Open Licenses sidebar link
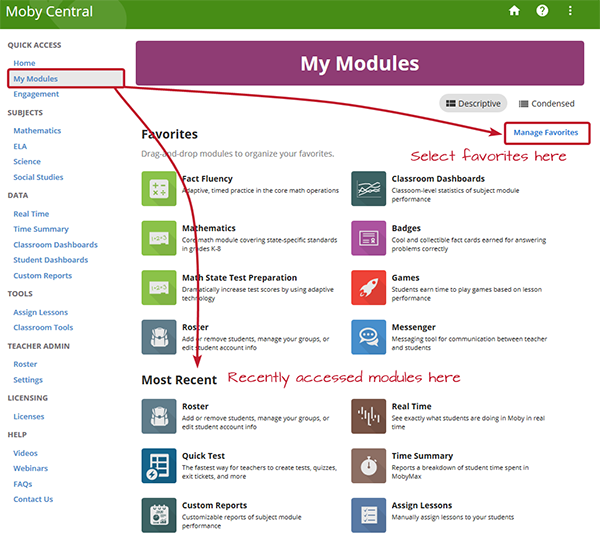This screenshot has height=538, width=600. click(29, 416)
